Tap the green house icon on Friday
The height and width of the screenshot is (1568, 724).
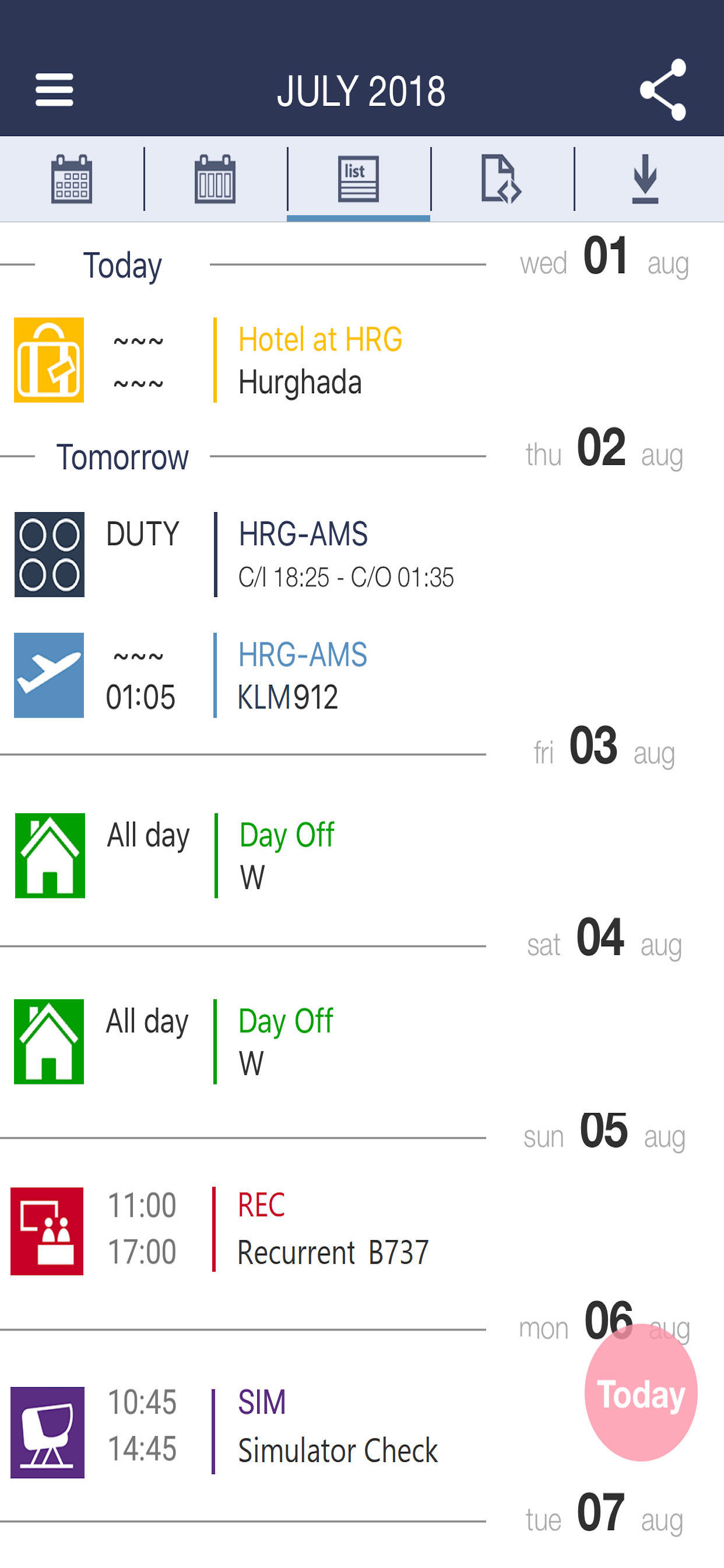pos(50,855)
